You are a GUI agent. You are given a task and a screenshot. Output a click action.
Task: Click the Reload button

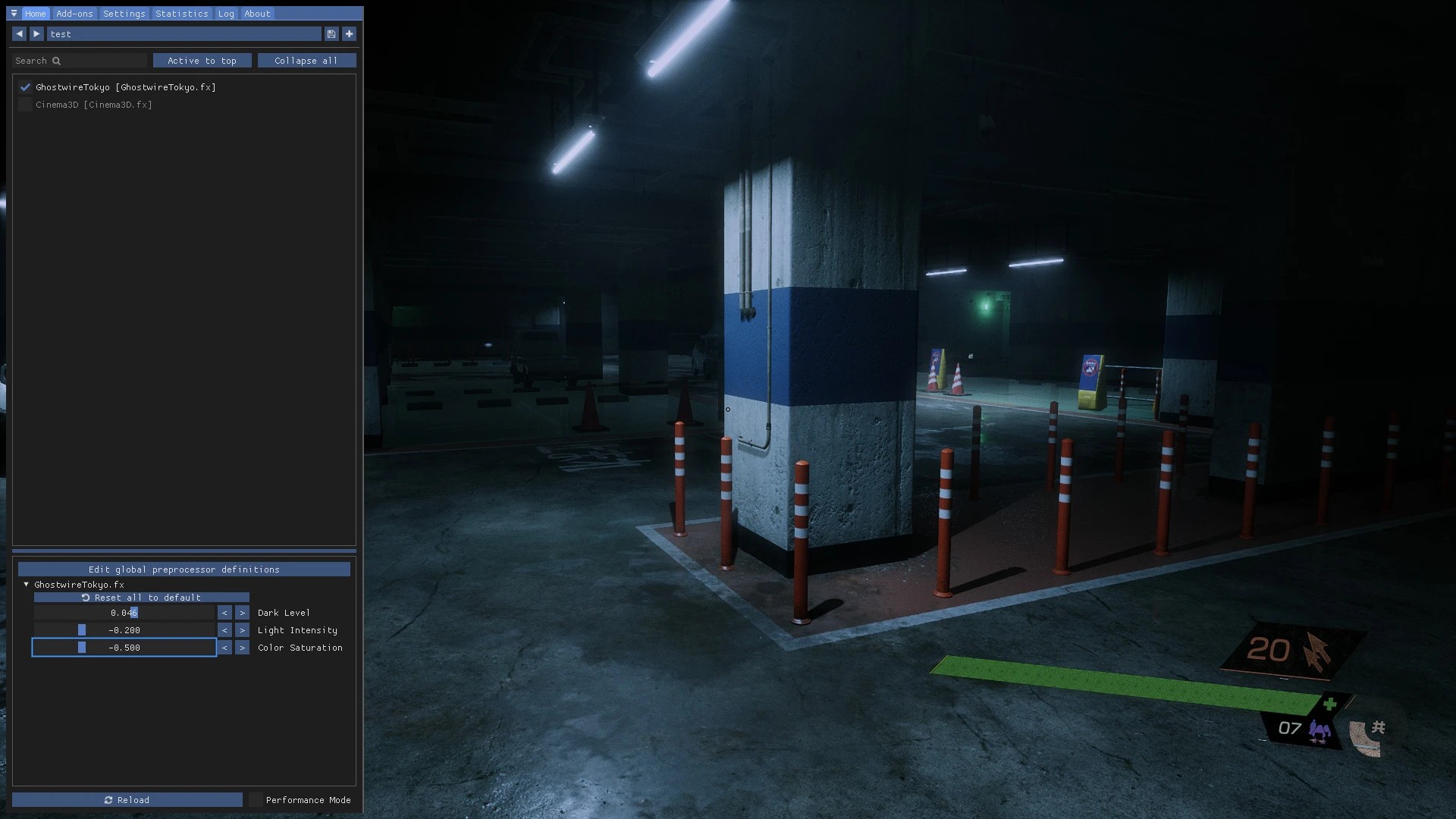point(127,800)
